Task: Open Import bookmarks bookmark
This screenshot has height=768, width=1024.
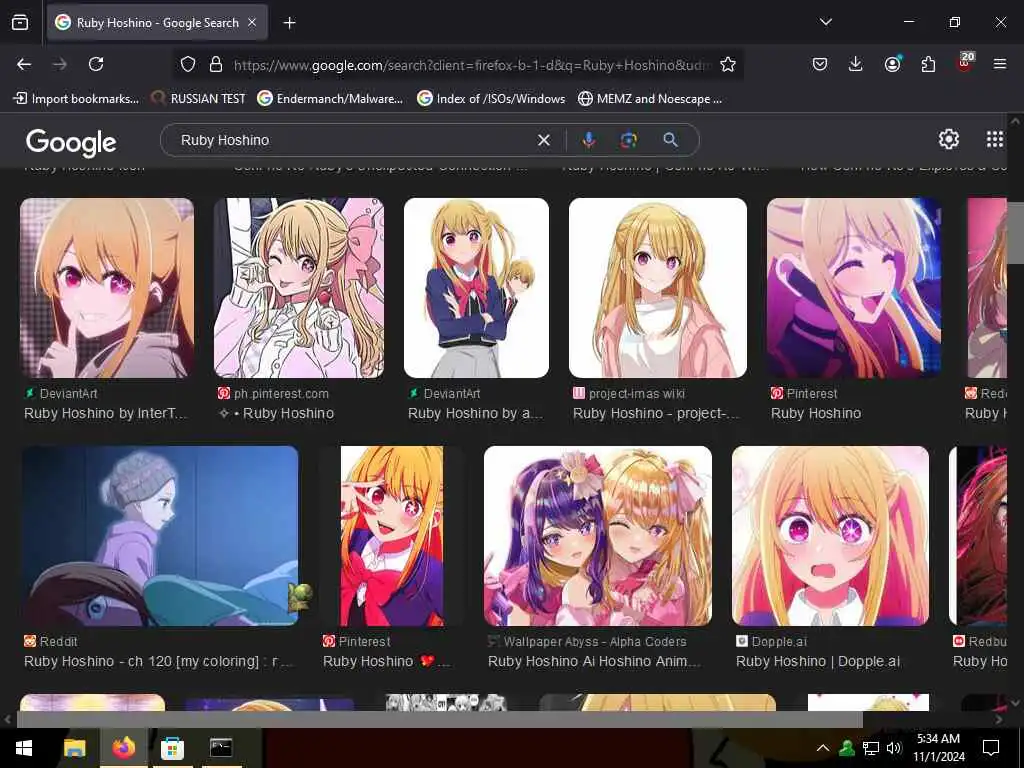Action: tap(76, 99)
